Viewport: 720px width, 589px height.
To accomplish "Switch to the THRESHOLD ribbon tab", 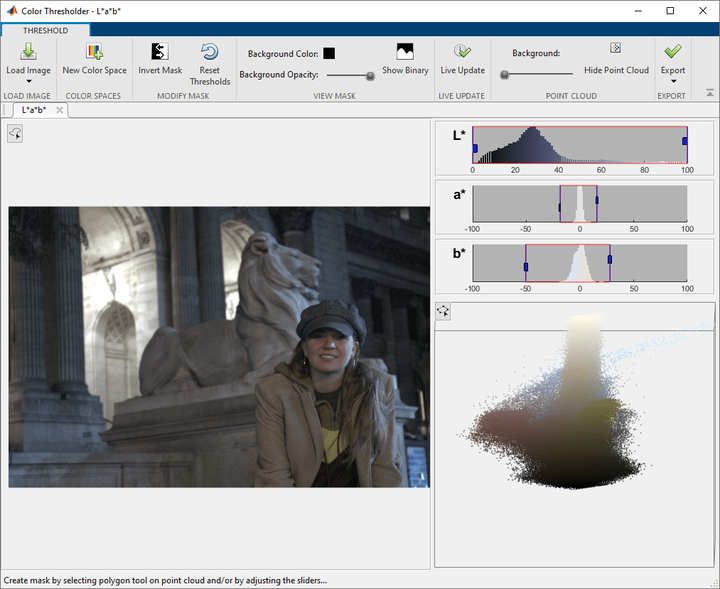I will (x=45, y=30).
